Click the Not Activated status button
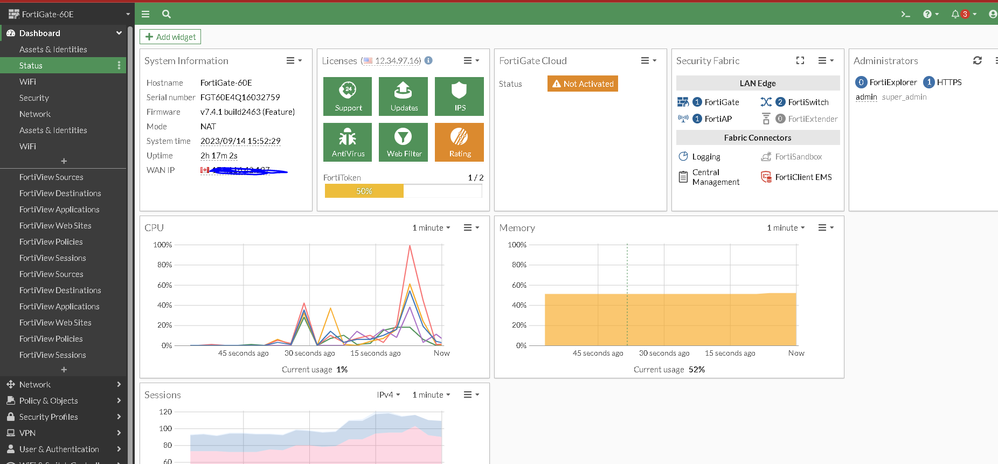Viewport: 998px width, 464px height. point(581,84)
